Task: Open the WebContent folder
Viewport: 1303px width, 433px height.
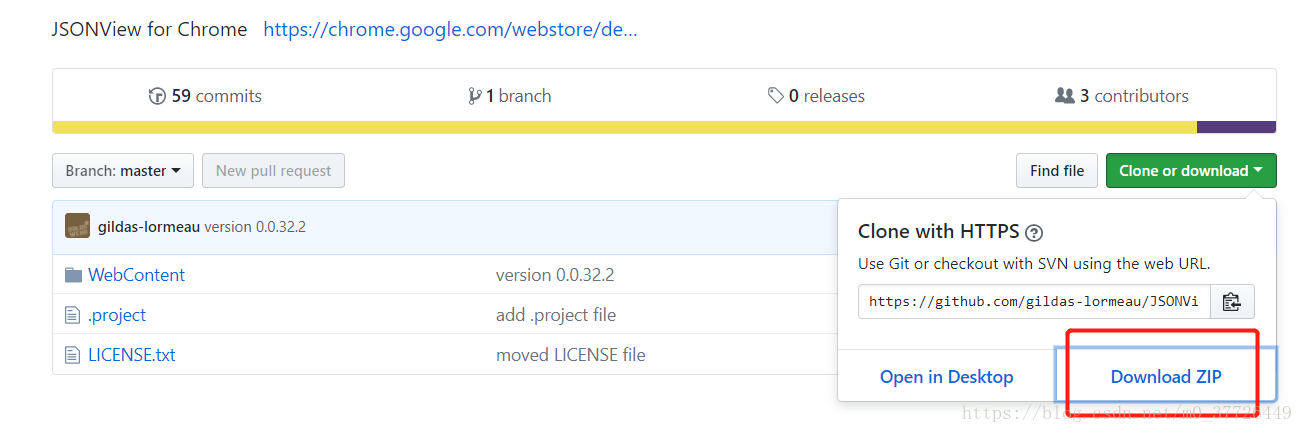Action: click(136, 275)
